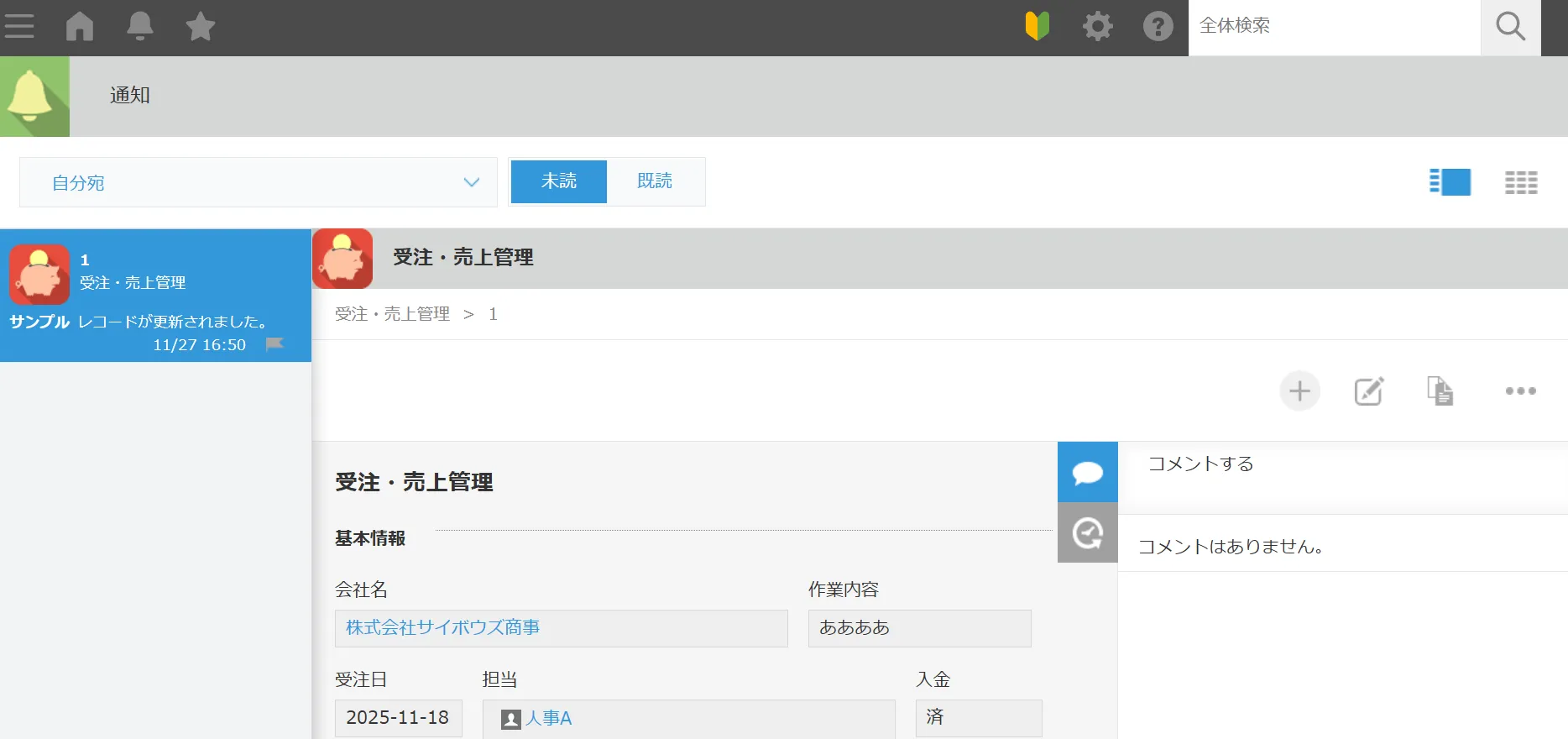Image resolution: width=1568 pixels, height=739 pixels.
Task: Duplicate the record with the copy icon
Action: [1440, 391]
